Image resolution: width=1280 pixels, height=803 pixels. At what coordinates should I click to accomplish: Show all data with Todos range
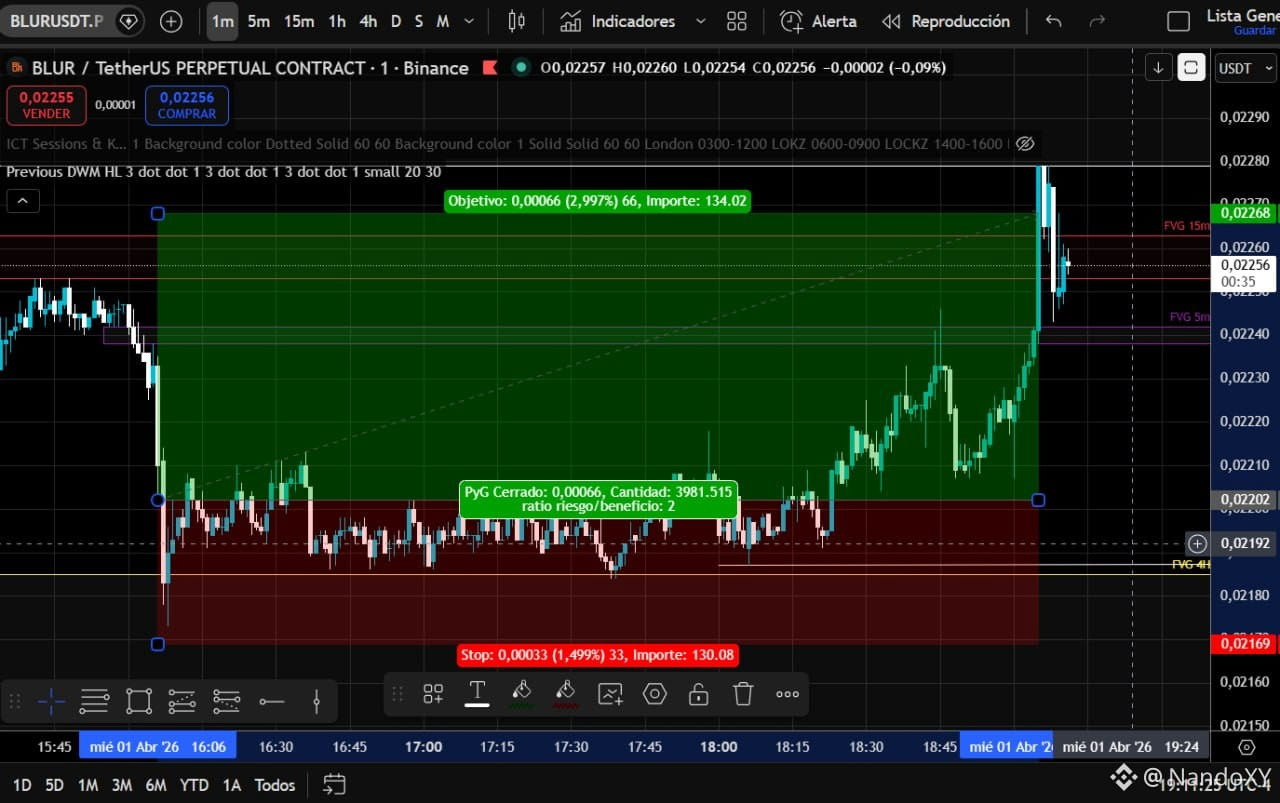[275, 785]
